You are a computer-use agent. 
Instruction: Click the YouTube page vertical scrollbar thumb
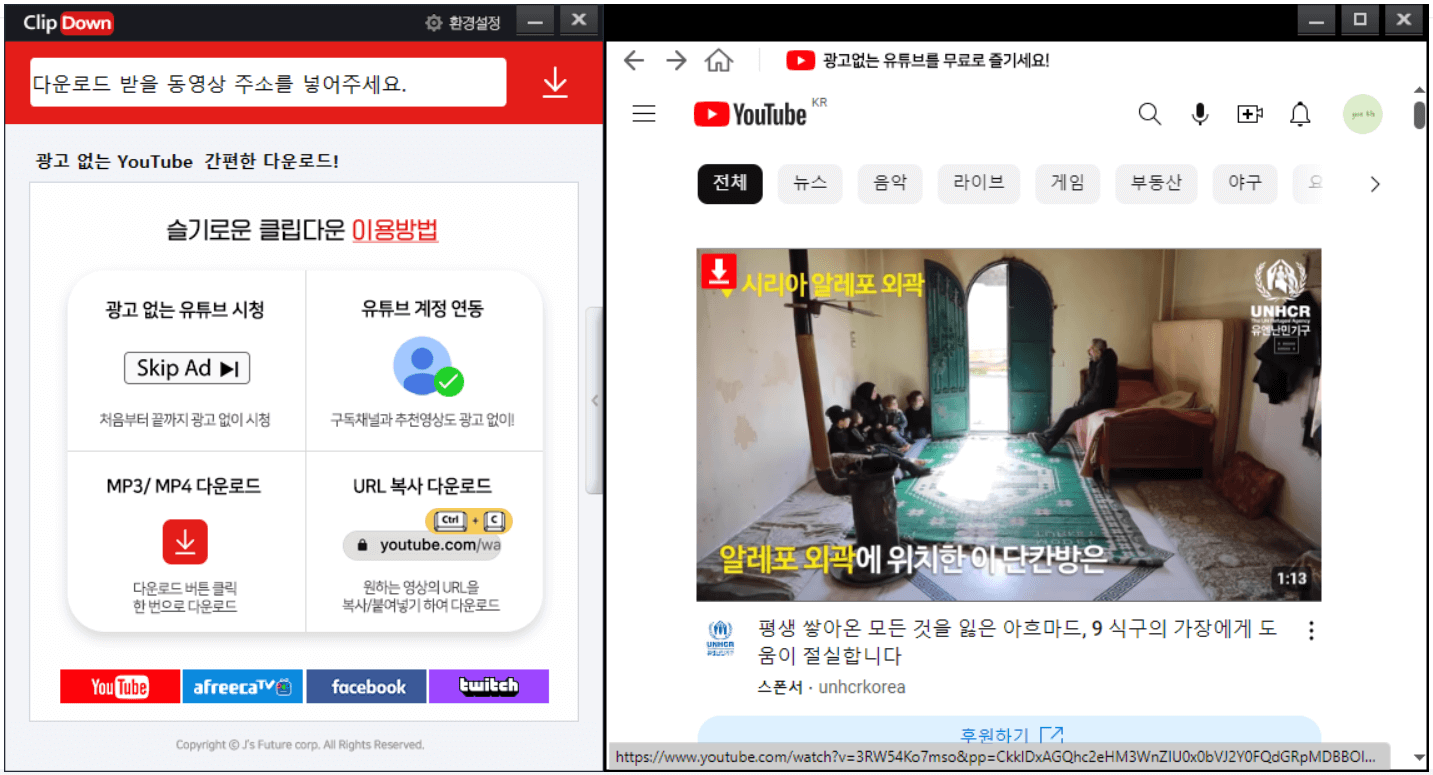tap(1419, 113)
